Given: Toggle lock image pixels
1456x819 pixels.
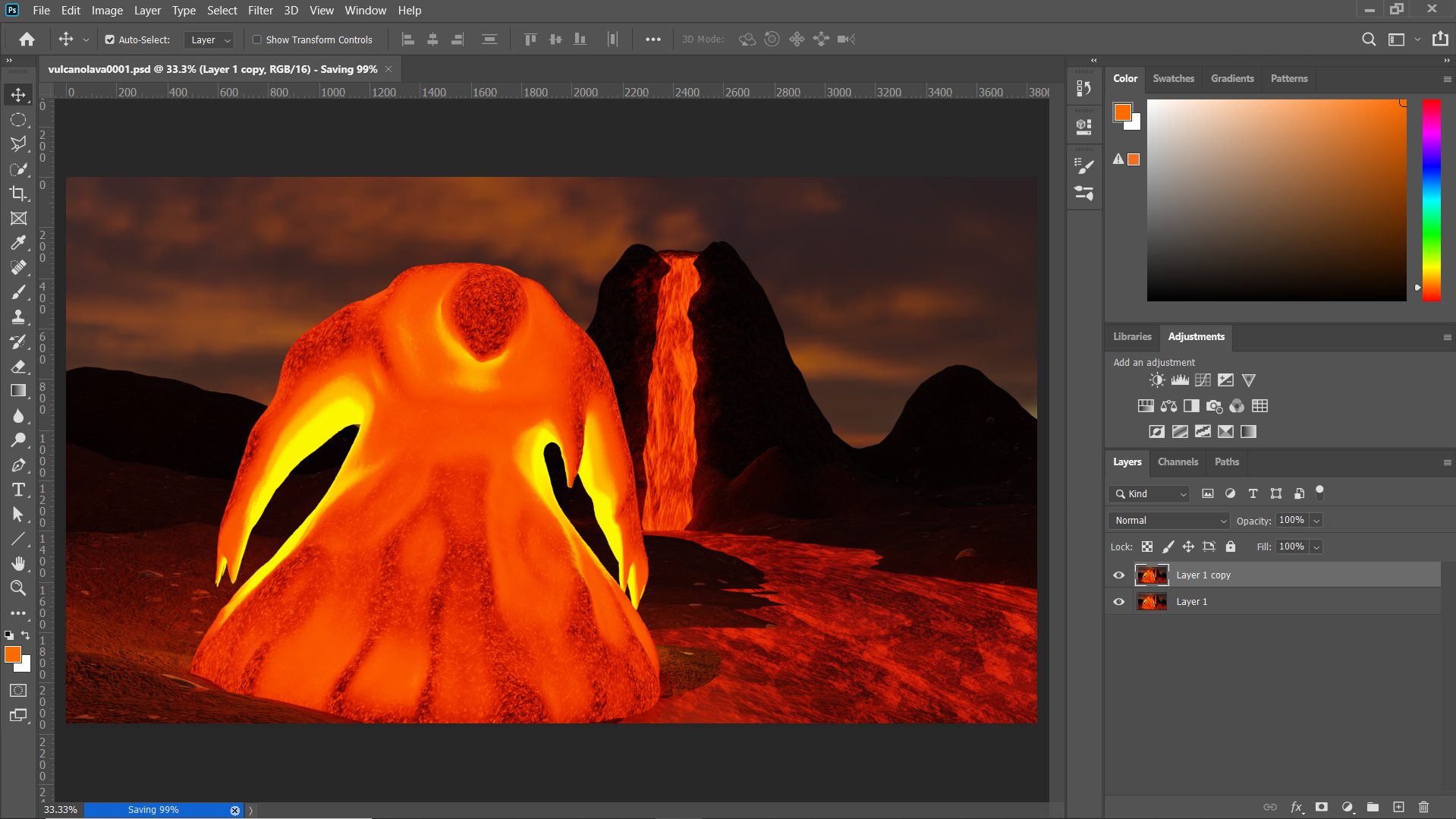Looking at the screenshot, I should tap(1168, 547).
